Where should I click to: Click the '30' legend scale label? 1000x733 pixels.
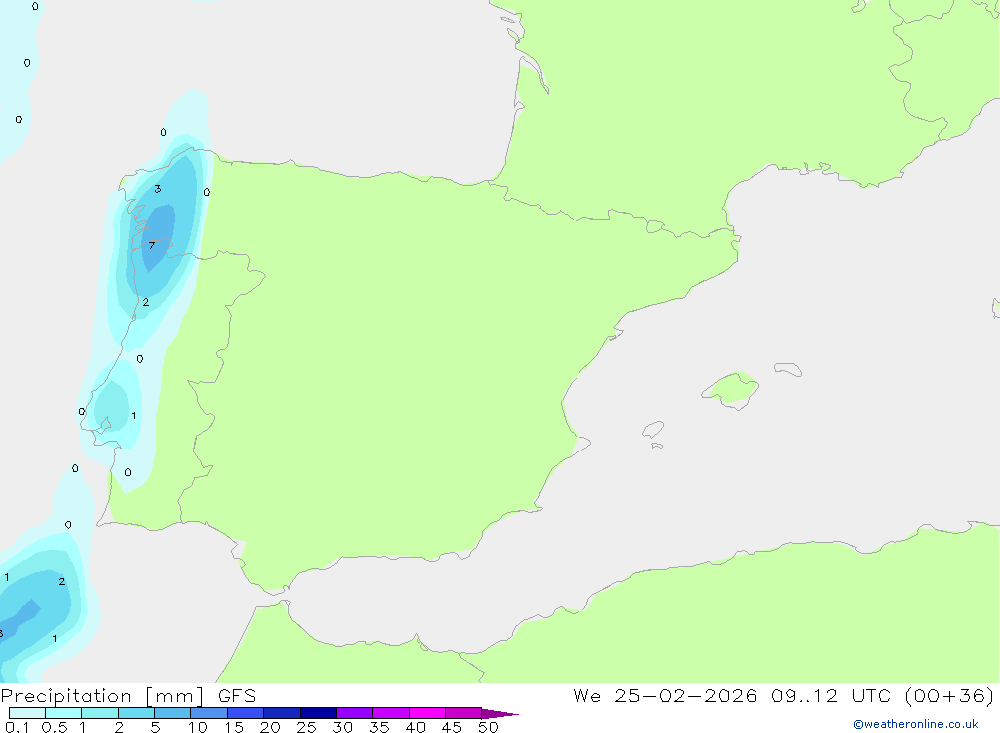(x=342, y=727)
